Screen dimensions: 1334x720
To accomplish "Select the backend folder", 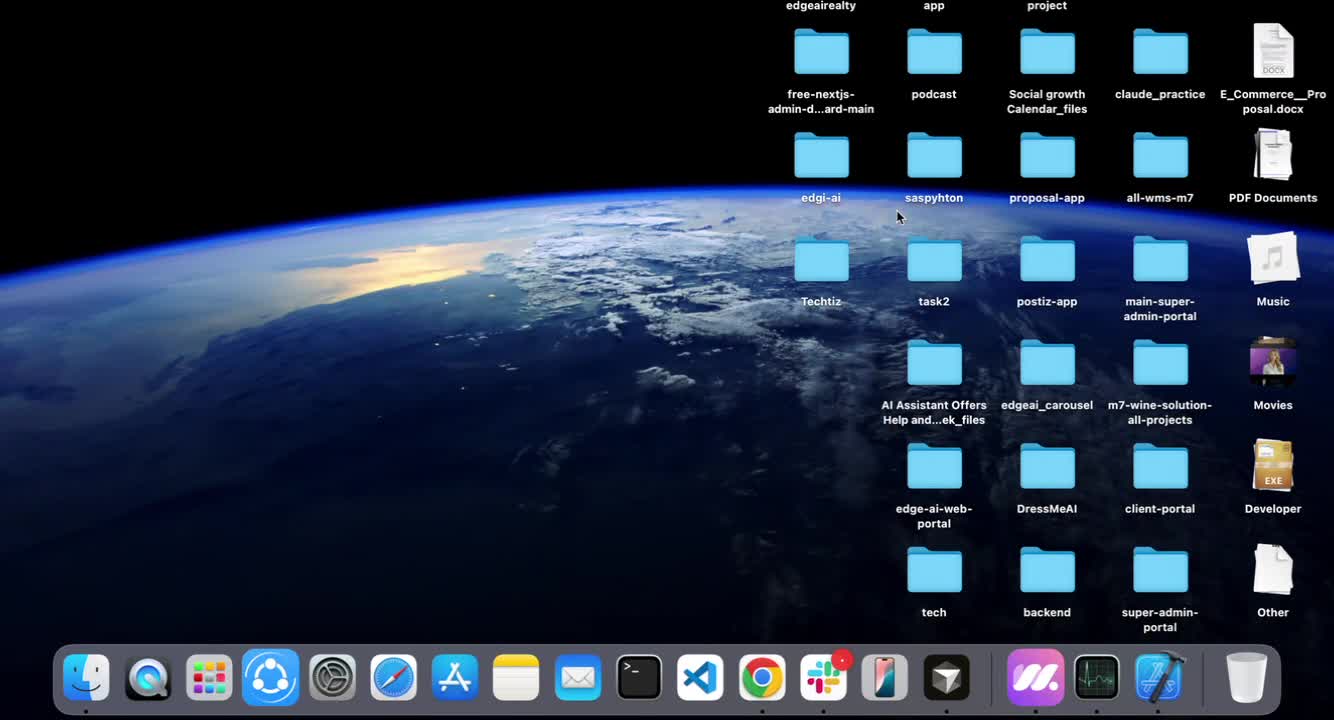I will tap(1047, 571).
